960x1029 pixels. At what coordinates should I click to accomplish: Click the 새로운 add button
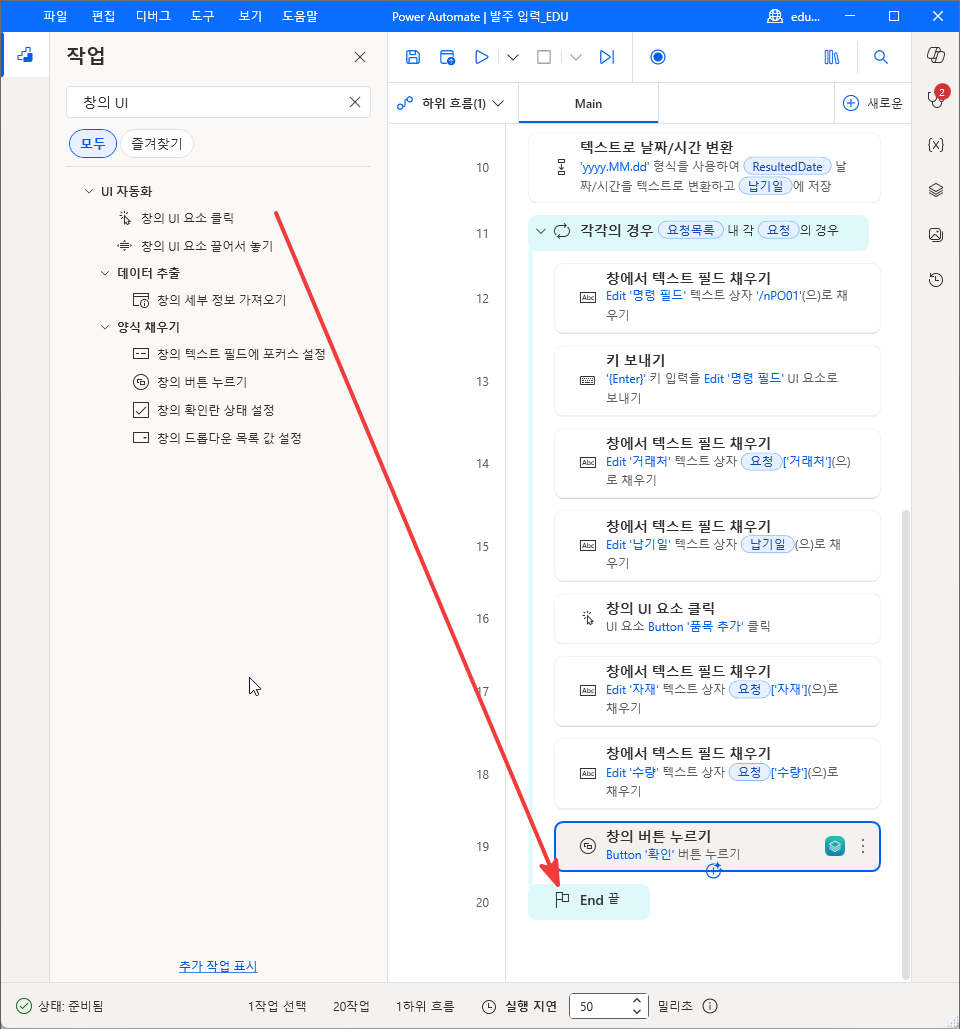point(872,103)
